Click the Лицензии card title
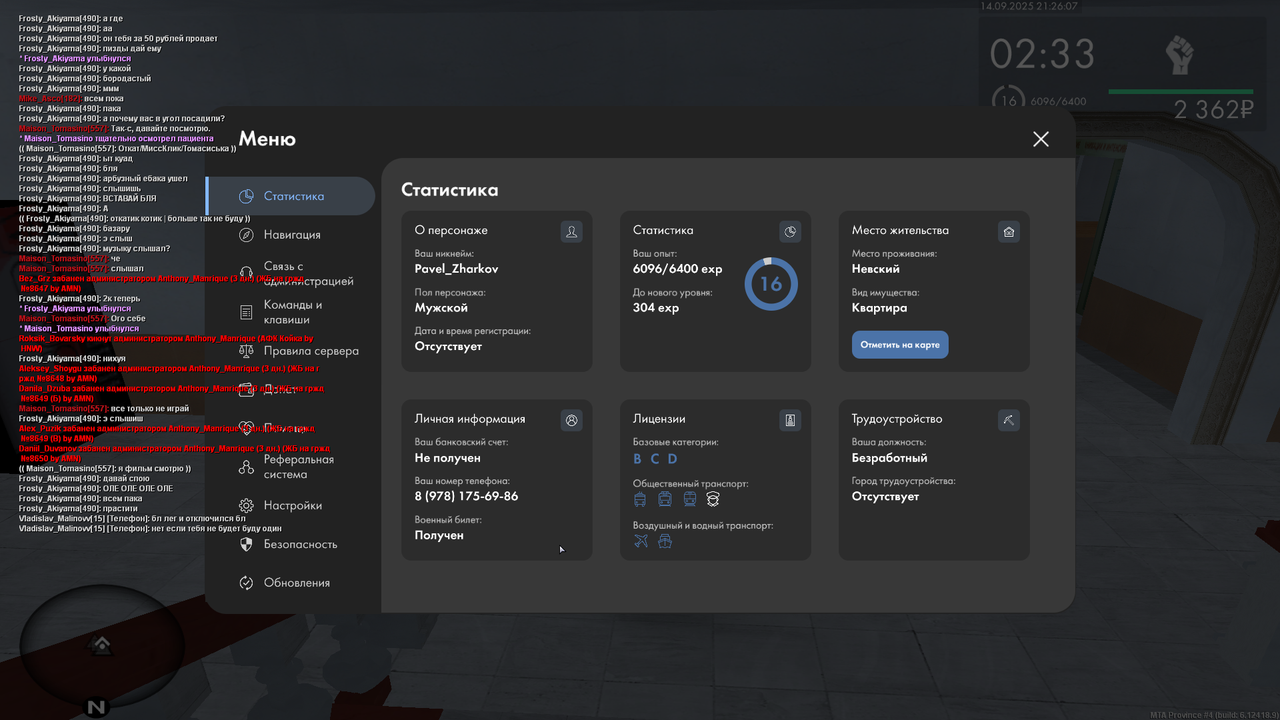Image resolution: width=1280 pixels, height=720 pixels. coord(659,419)
